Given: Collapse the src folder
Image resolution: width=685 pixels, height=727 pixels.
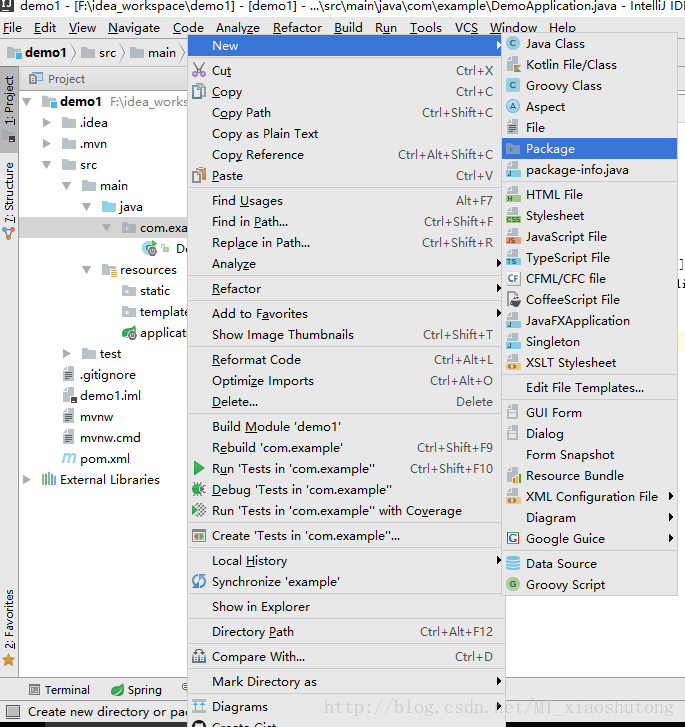Looking at the screenshot, I should (47, 165).
